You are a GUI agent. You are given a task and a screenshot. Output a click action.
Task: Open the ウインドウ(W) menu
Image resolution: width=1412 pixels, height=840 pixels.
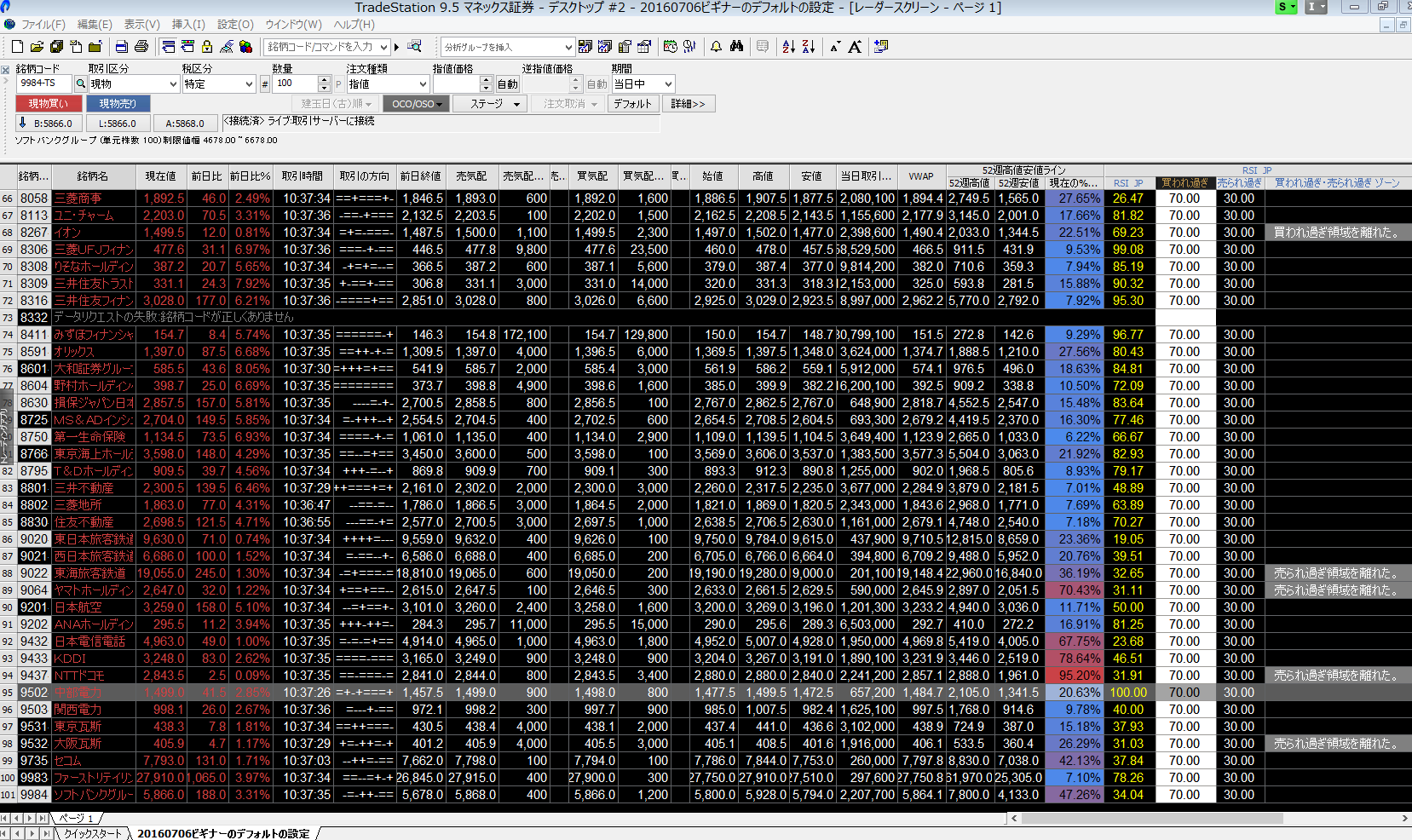294,25
